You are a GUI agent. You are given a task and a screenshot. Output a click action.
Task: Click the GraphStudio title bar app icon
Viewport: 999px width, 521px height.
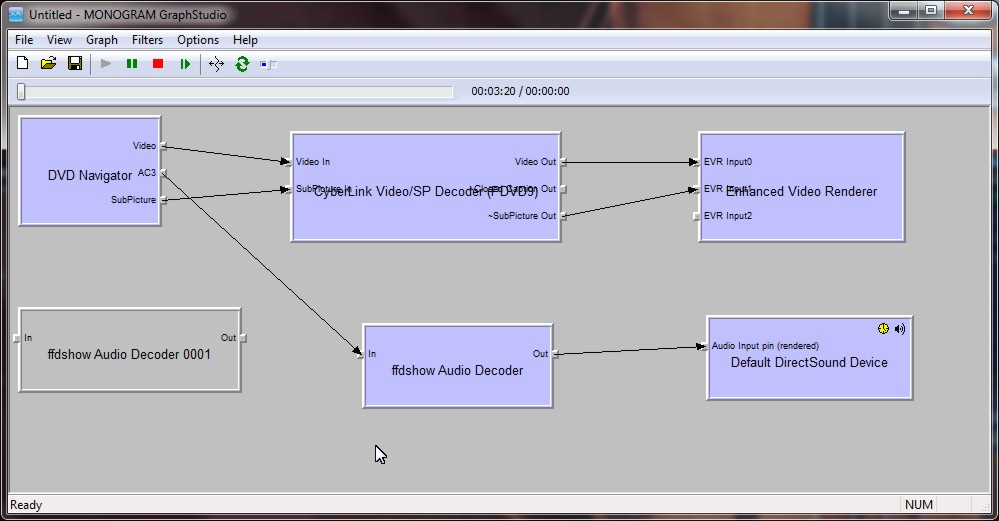16,14
